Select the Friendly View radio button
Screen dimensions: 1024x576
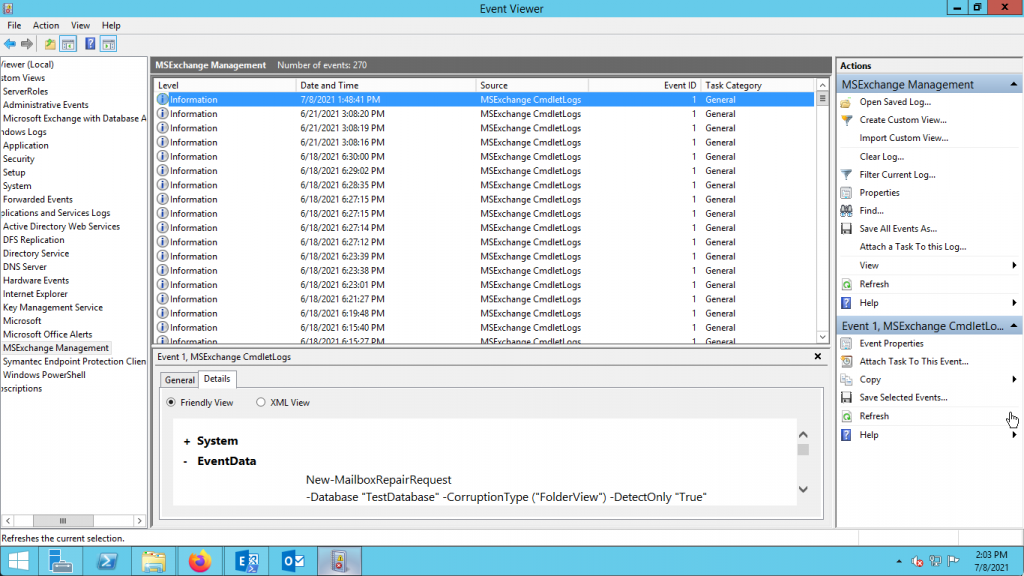[x=171, y=402]
